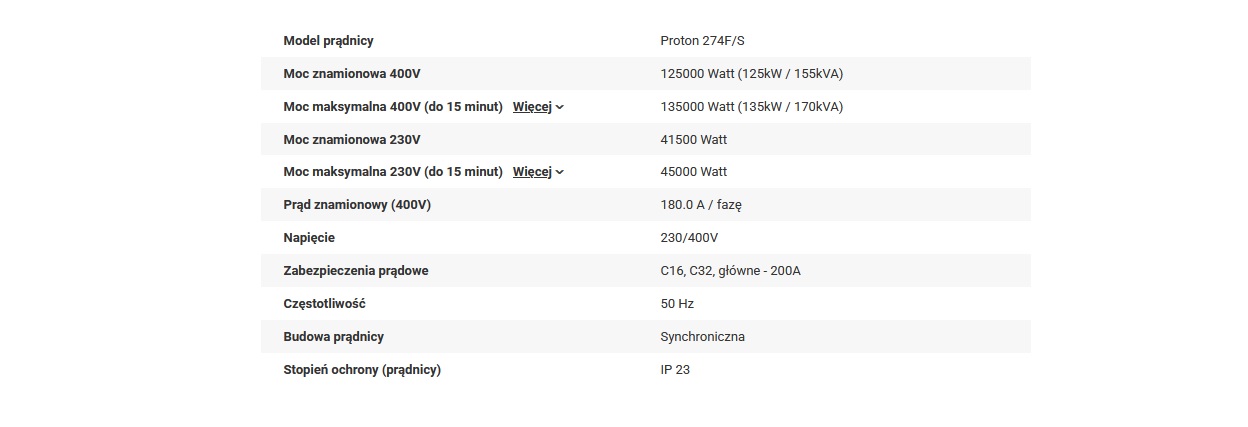Click the 50 Hz frequency value
Image resolution: width=1248 pixels, height=427 pixels.
(x=677, y=304)
